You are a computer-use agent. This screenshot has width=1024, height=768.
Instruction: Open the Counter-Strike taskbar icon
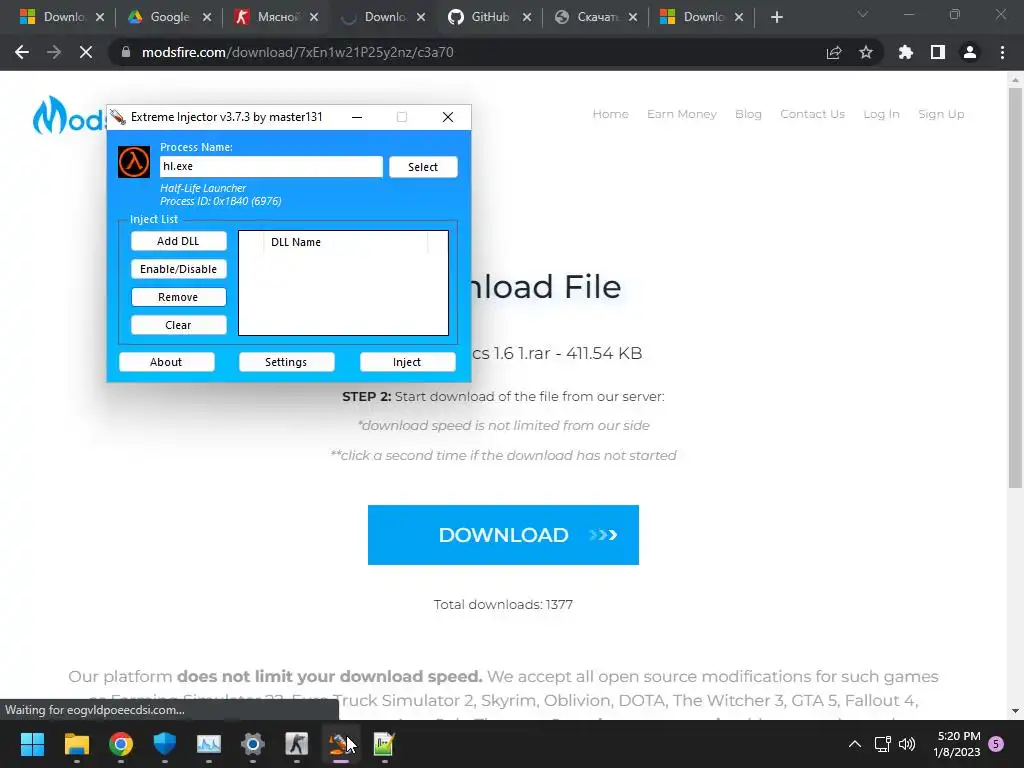(x=296, y=744)
